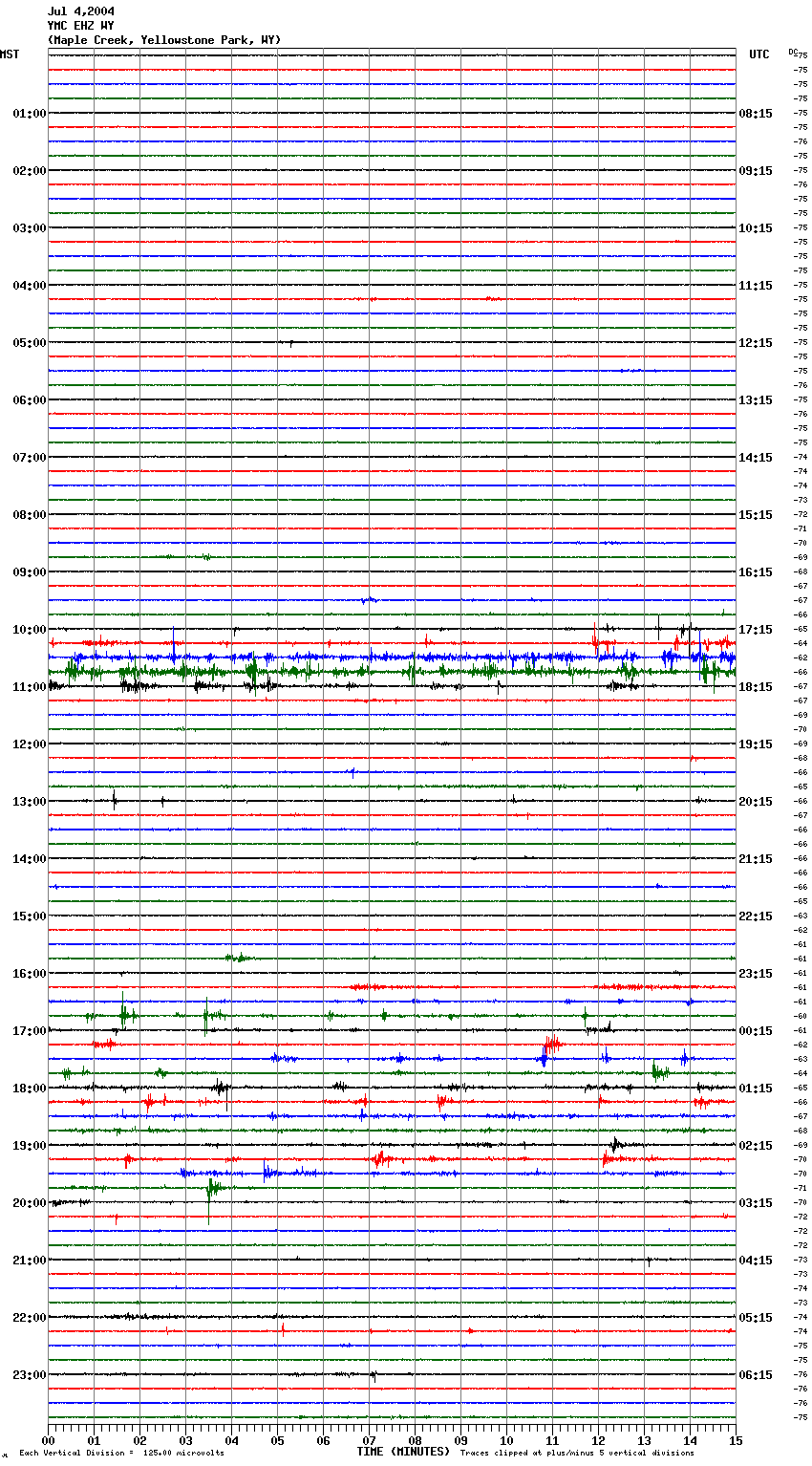
Task: Click the 00:15 UTC time label
Action: [x=756, y=1031]
